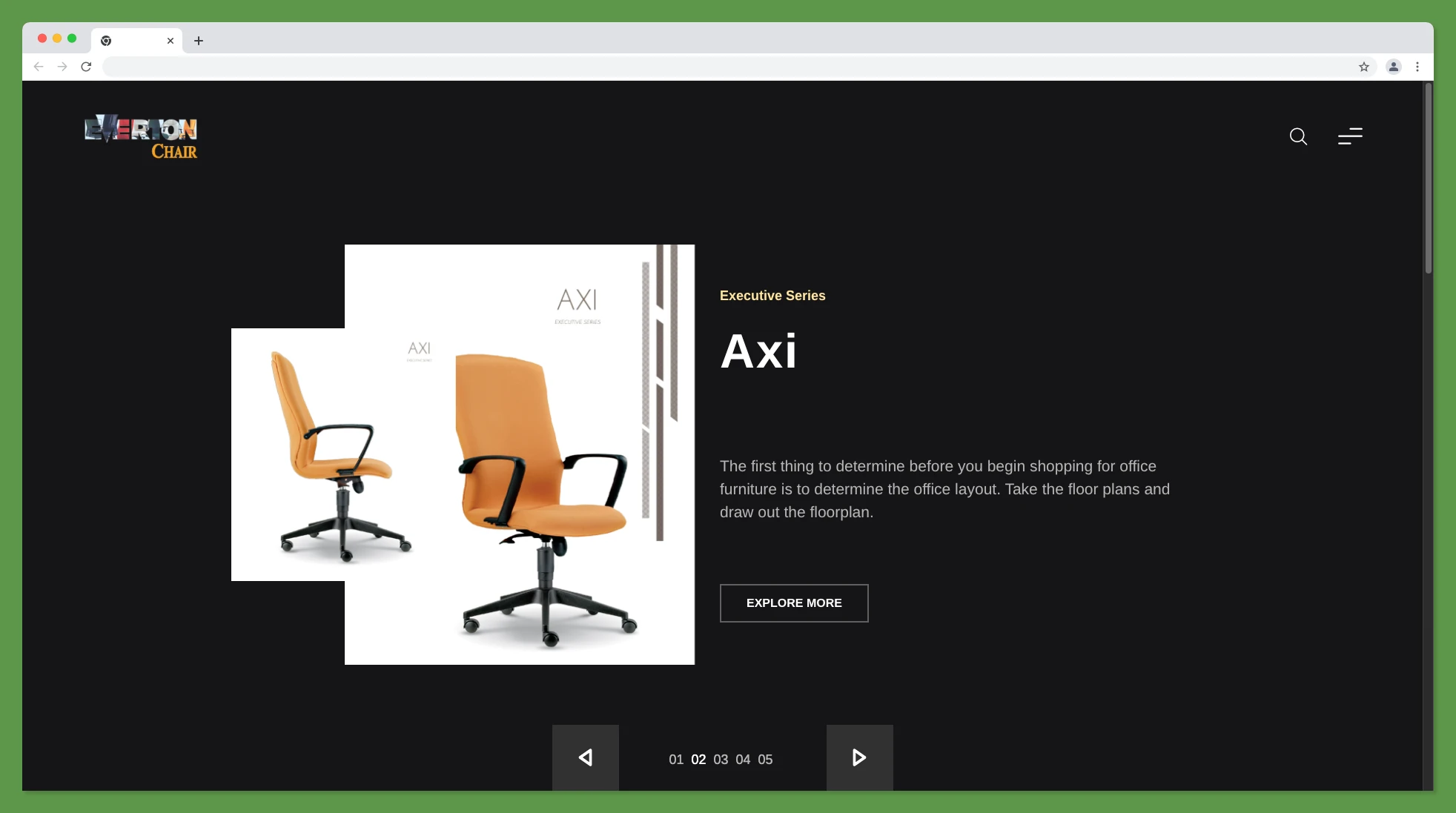The height and width of the screenshot is (813, 1456).
Task: Select slide 03 in the pagination
Action: [720, 759]
